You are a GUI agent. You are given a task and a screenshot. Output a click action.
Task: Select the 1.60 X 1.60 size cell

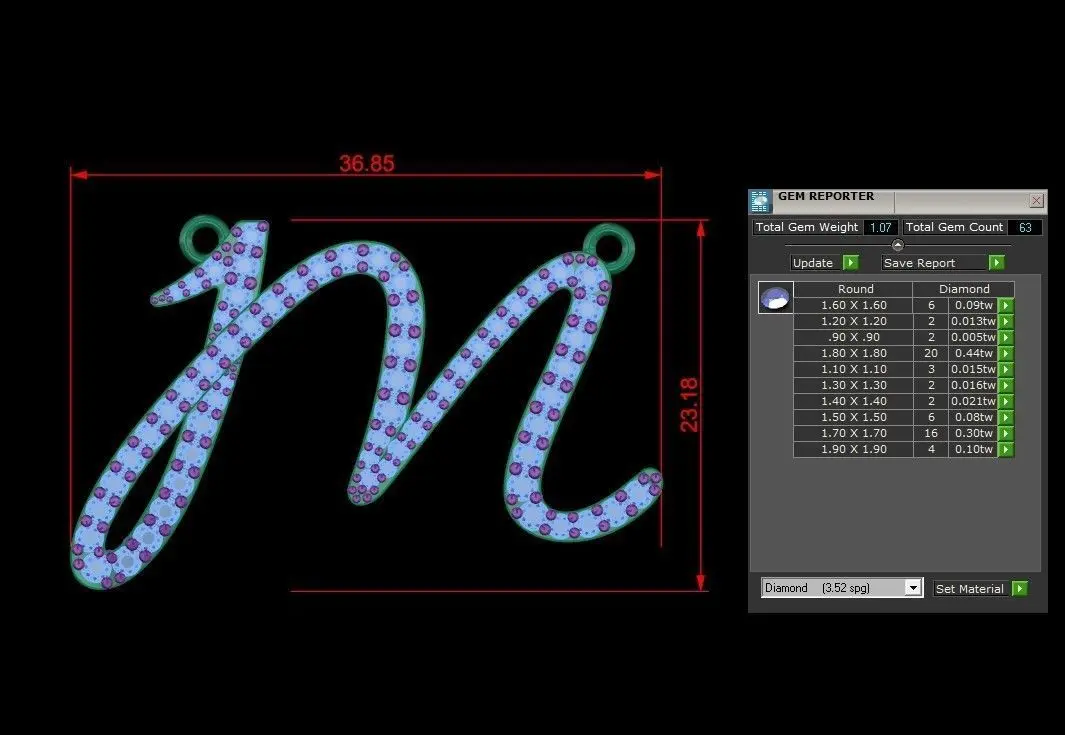[854, 306]
